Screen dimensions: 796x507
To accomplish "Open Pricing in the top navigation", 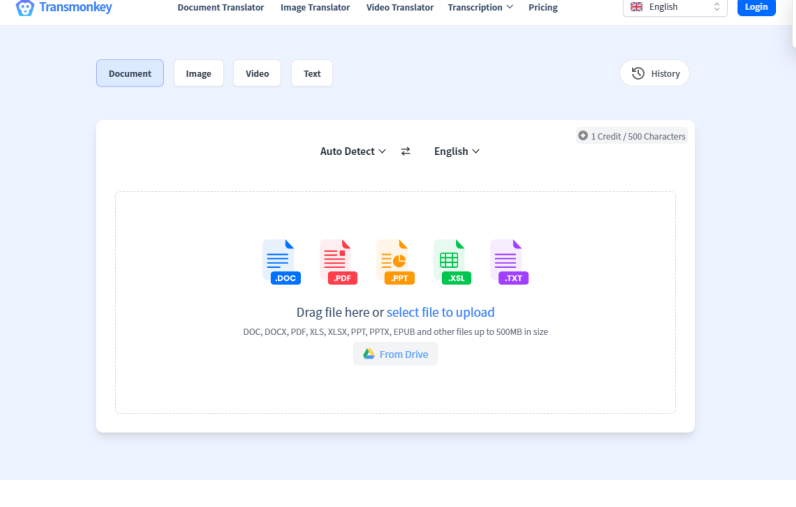I will 543,8.
